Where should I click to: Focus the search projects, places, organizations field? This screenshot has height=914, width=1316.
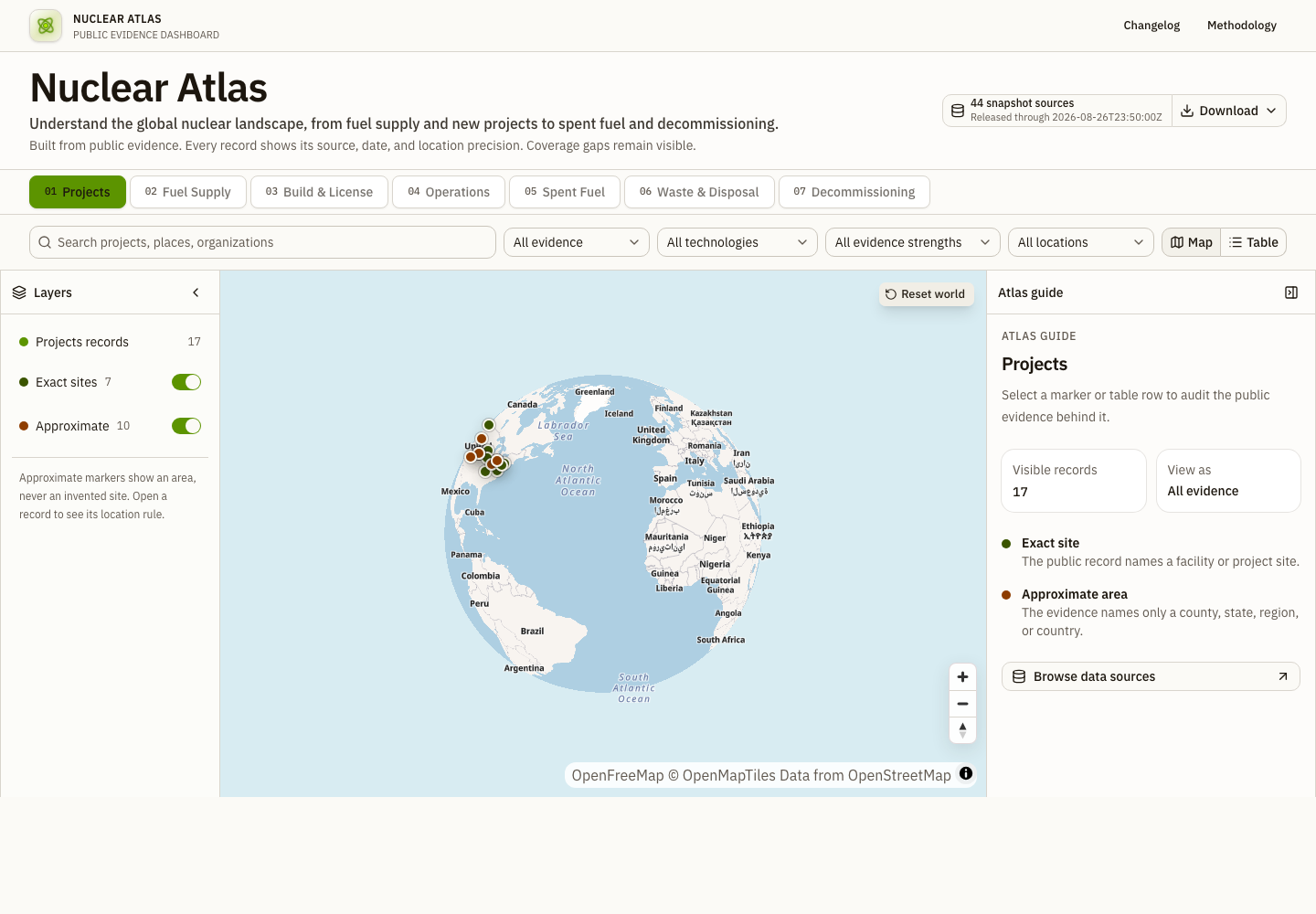click(262, 242)
